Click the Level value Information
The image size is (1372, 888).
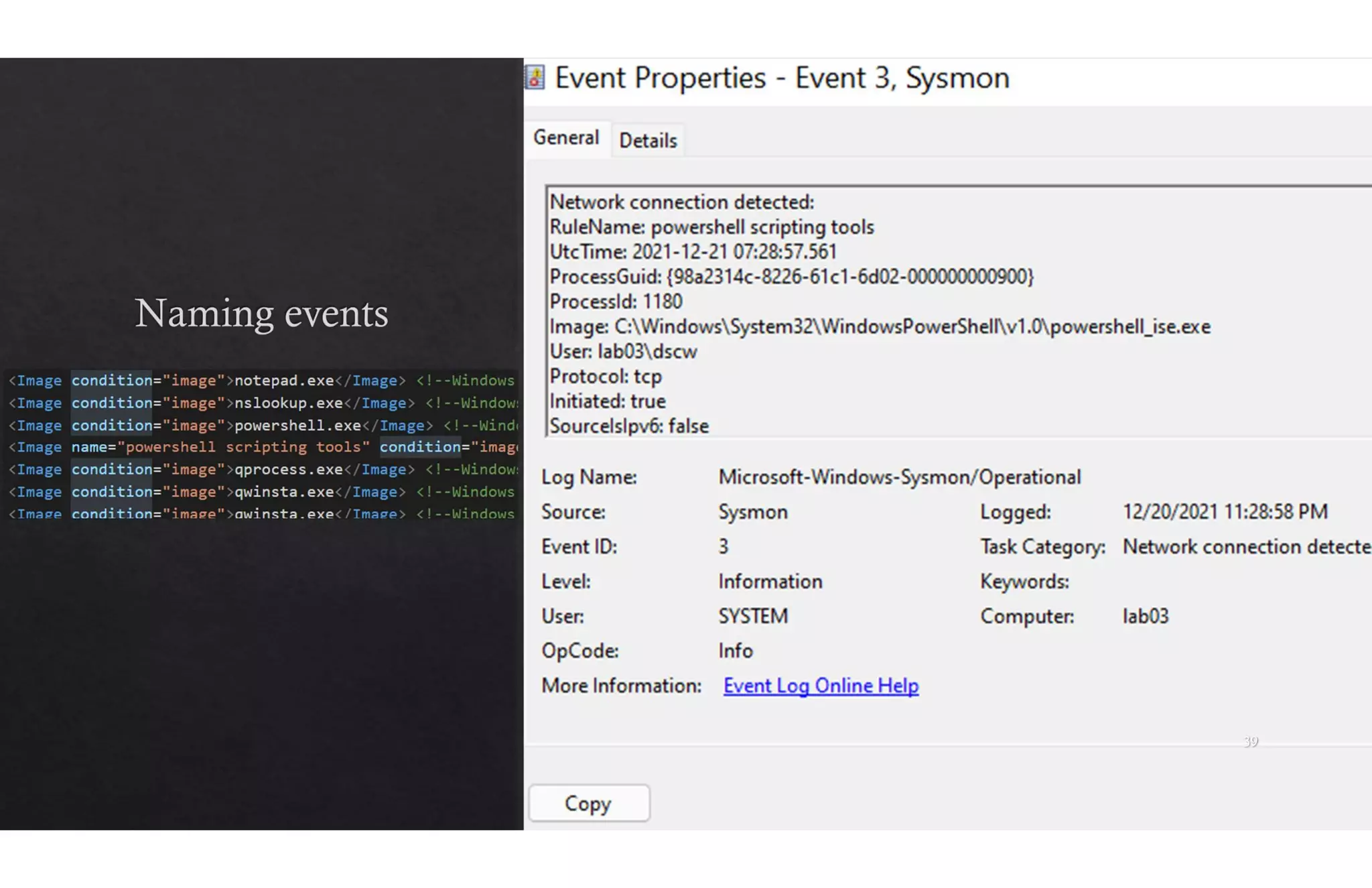[770, 582]
